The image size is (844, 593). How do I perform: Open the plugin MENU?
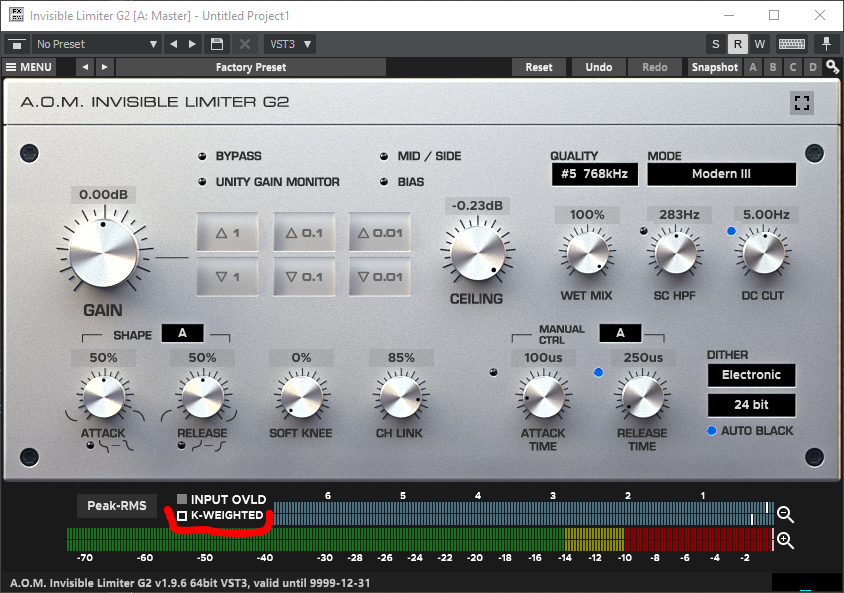tap(30, 67)
